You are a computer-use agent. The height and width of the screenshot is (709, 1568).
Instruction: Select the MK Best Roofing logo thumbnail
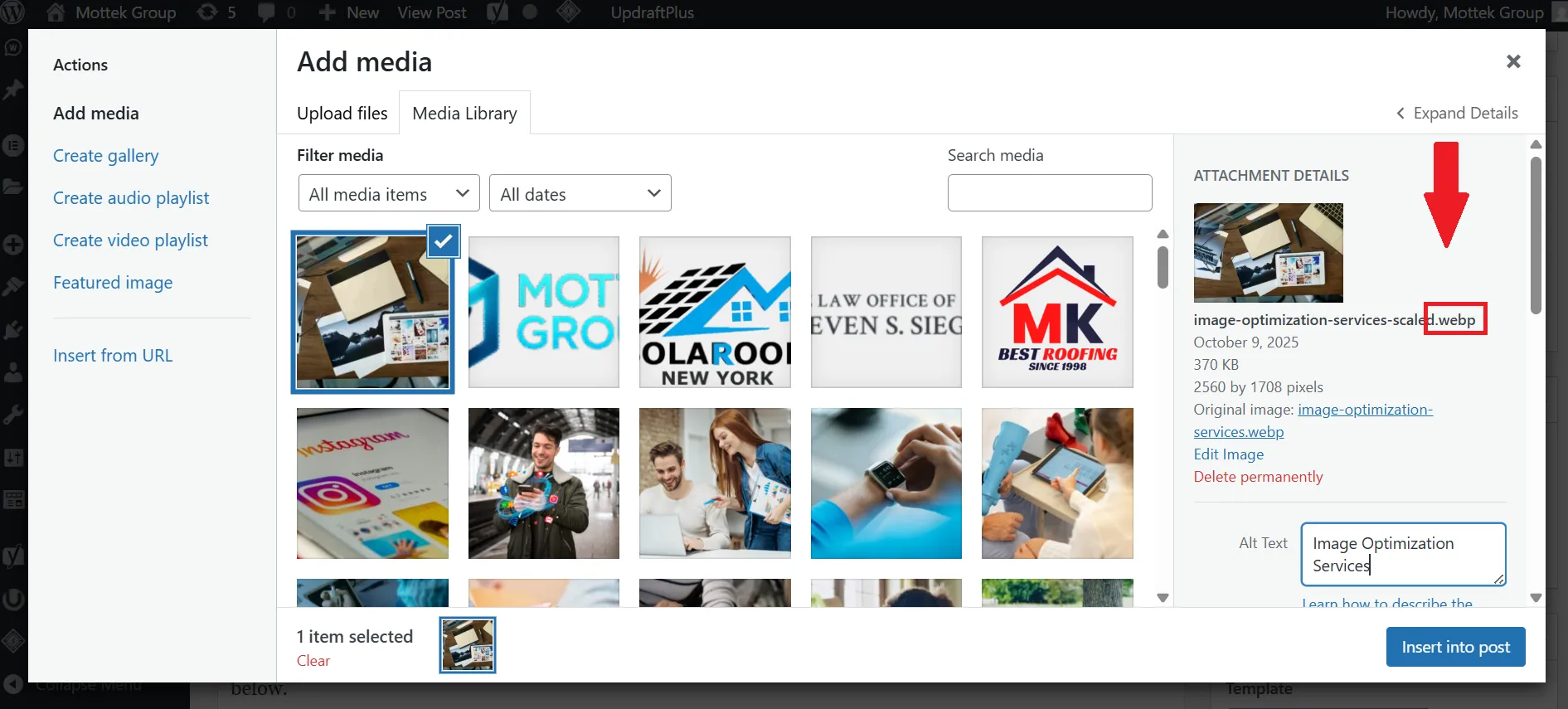(x=1057, y=312)
